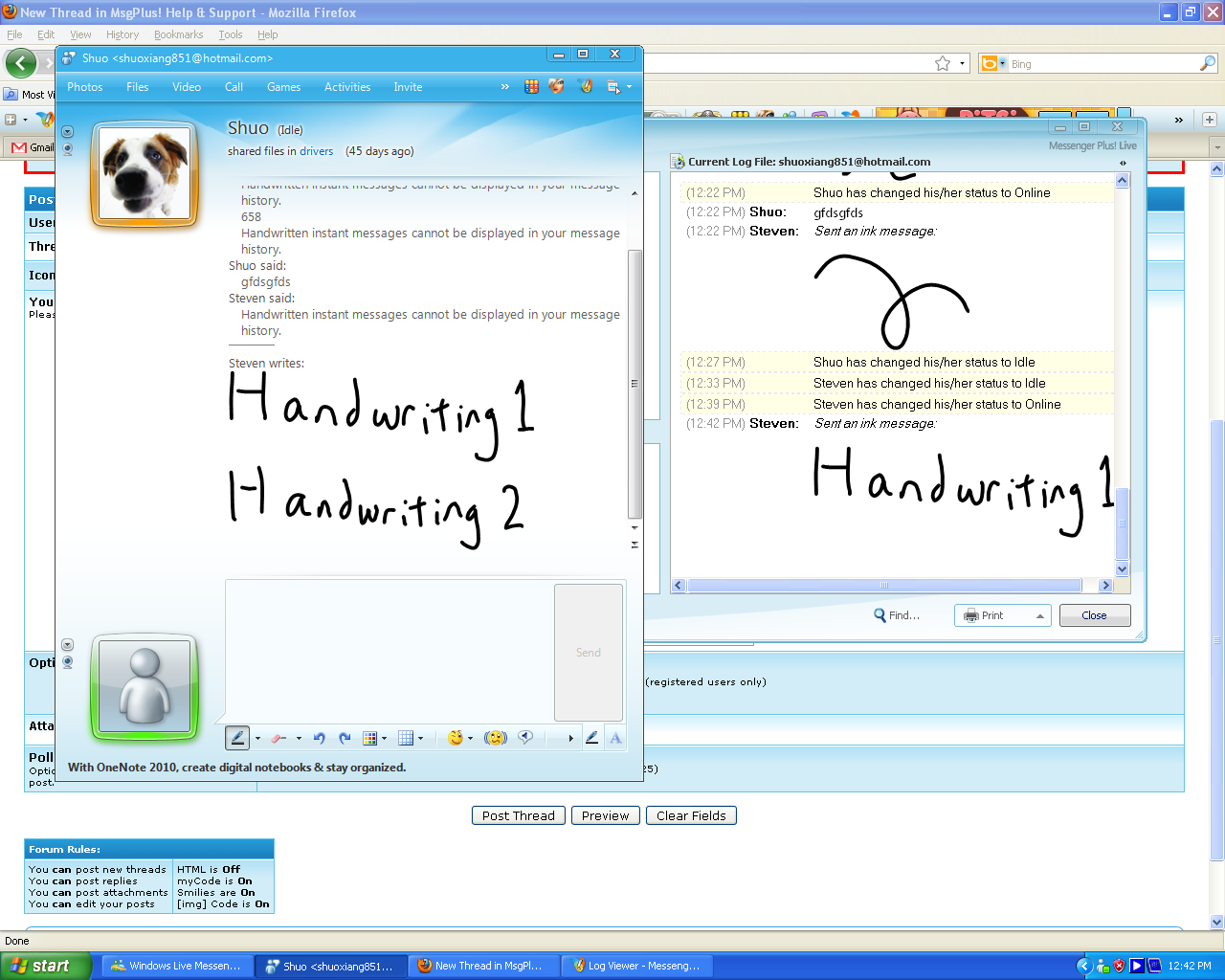Click the Post Thread button

click(518, 815)
